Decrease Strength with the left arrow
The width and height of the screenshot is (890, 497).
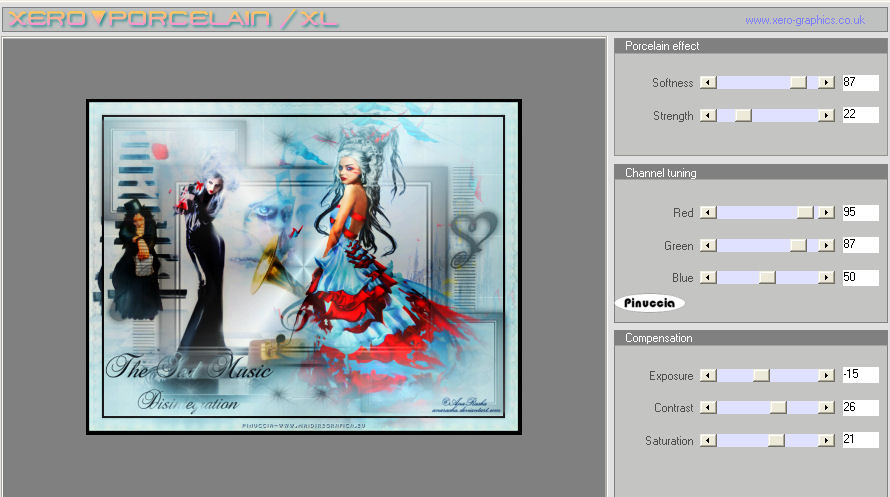(708, 116)
